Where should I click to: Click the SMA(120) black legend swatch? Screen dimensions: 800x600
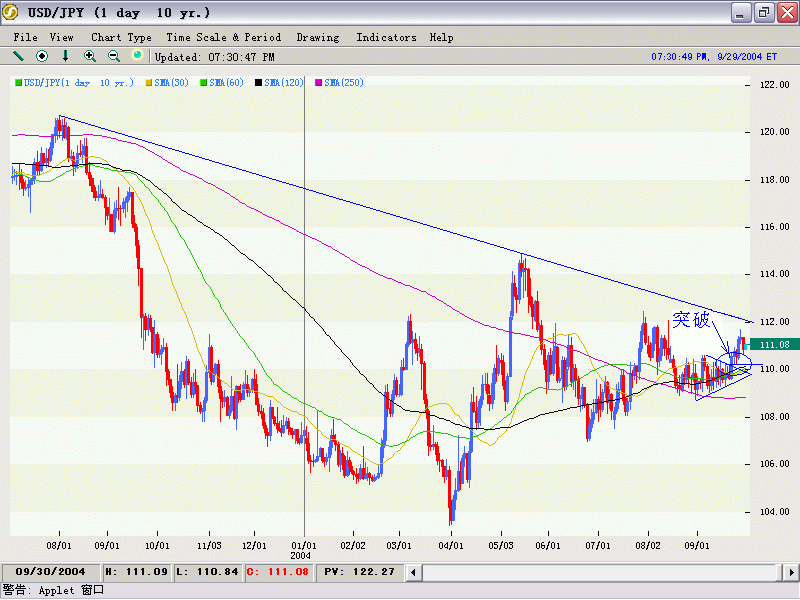259,83
